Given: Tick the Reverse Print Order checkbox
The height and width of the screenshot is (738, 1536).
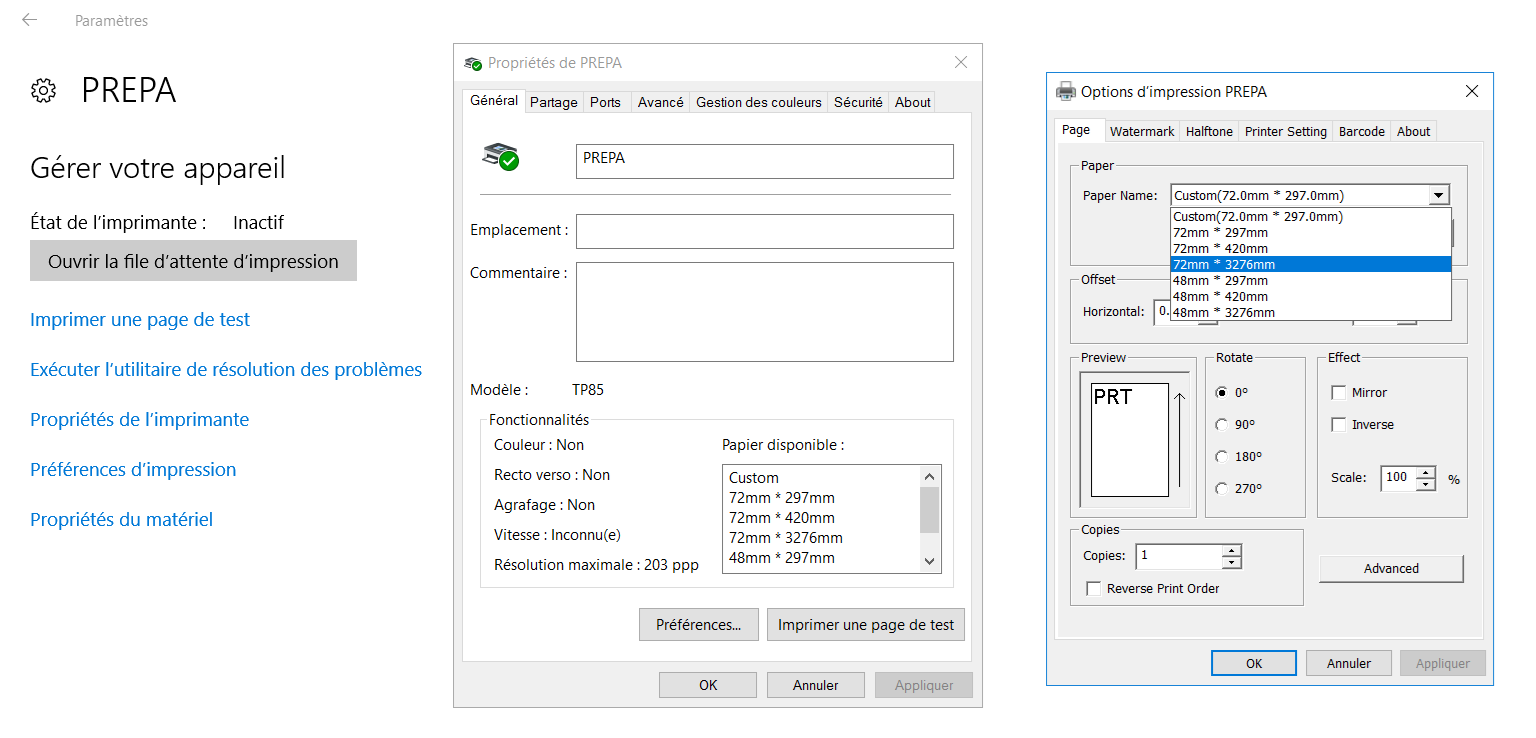Looking at the screenshot, I should pyautogui.click(x=1094, y=589).
